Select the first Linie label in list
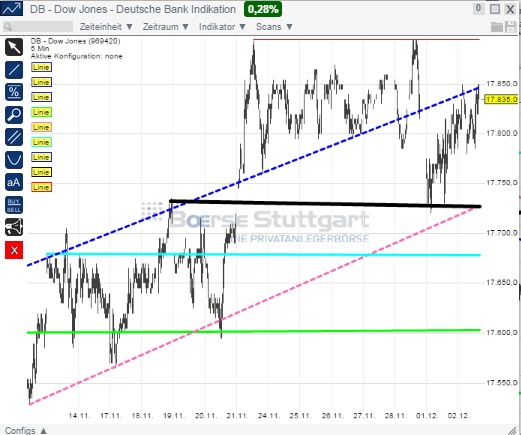This screenshot has width=521, height=435. pos(41,67)
